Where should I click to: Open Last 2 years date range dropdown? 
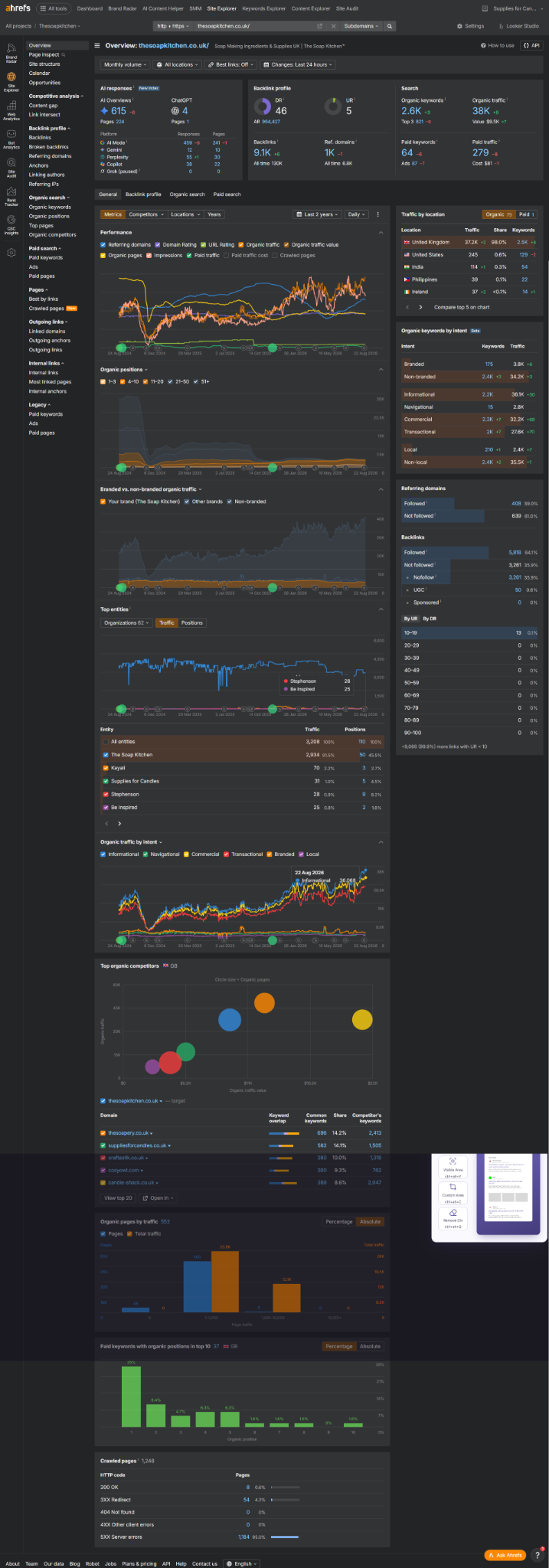[317, 214]
